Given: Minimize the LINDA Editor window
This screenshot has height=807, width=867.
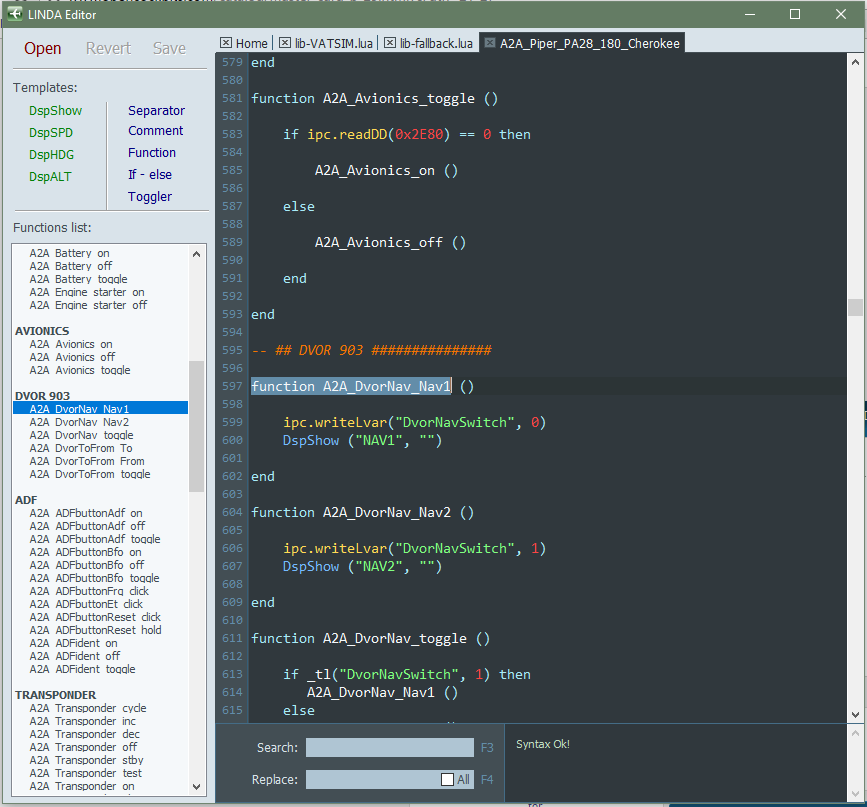Looking at the screenshot, I should click(x=750, y=14).
